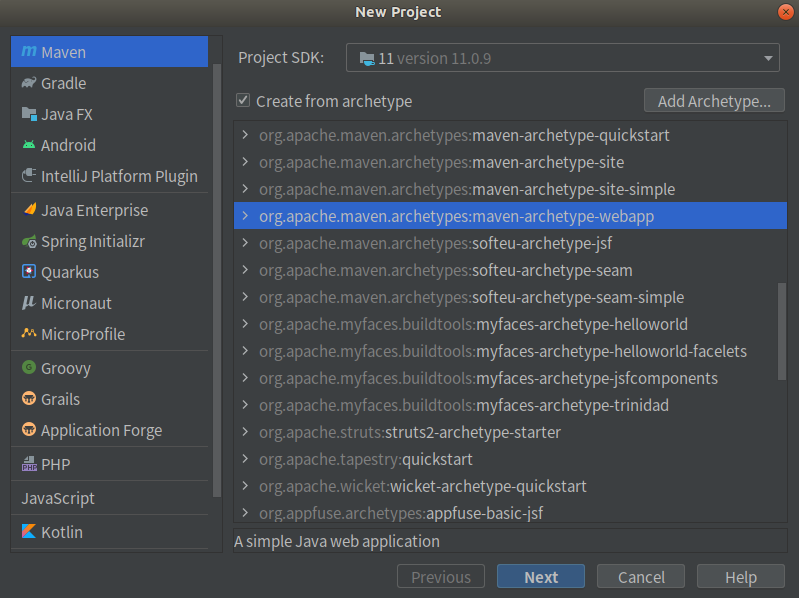The image size is (799, 598).
Task: Click archetype list vertical scrollbar thumb
Action: point(782,331)
